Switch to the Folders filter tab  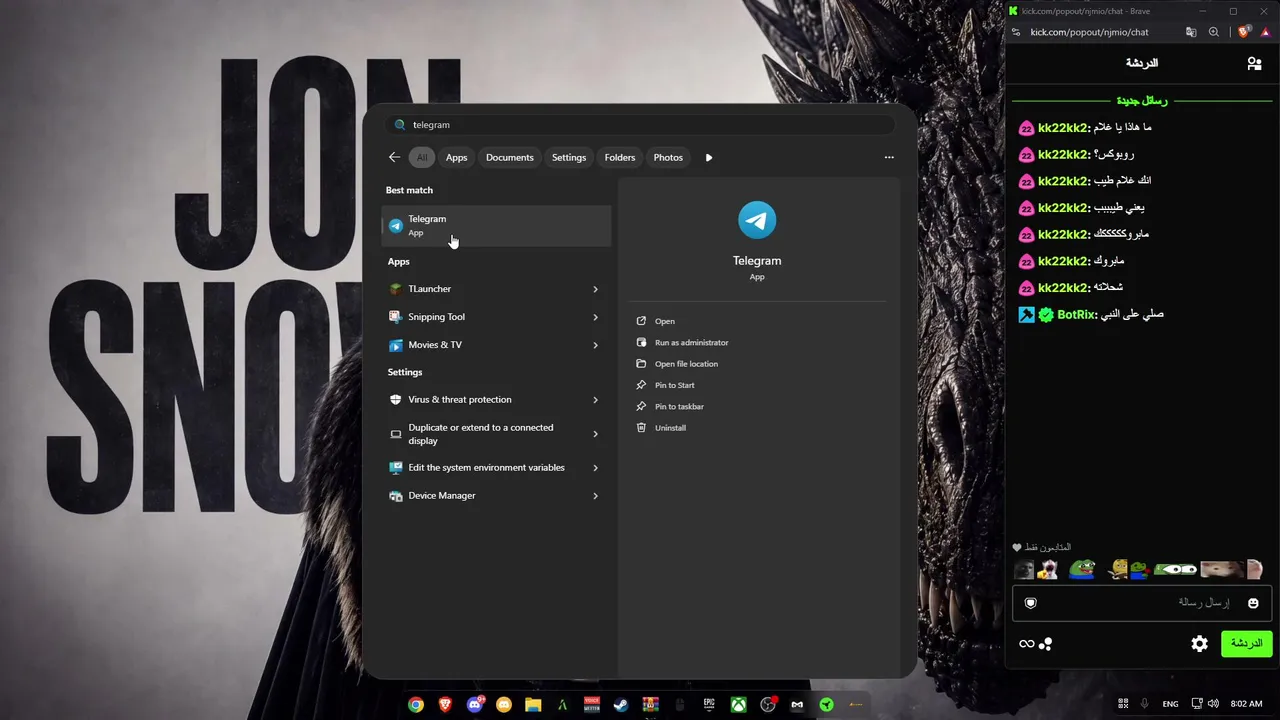(620, 157)
